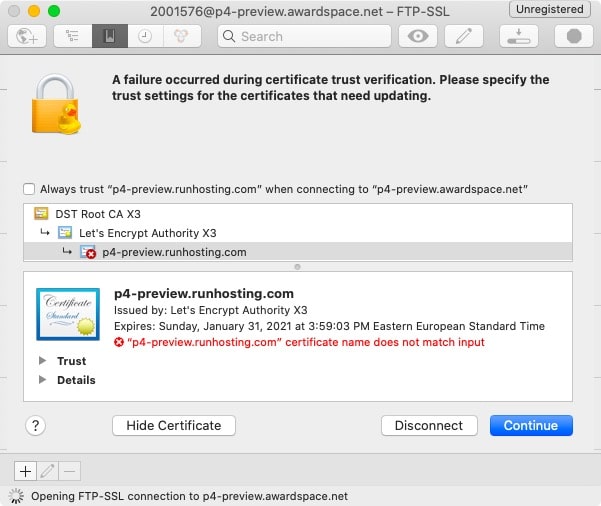Remove the bookmark with the minus button

pyautogui.click(x=69, y=471)
